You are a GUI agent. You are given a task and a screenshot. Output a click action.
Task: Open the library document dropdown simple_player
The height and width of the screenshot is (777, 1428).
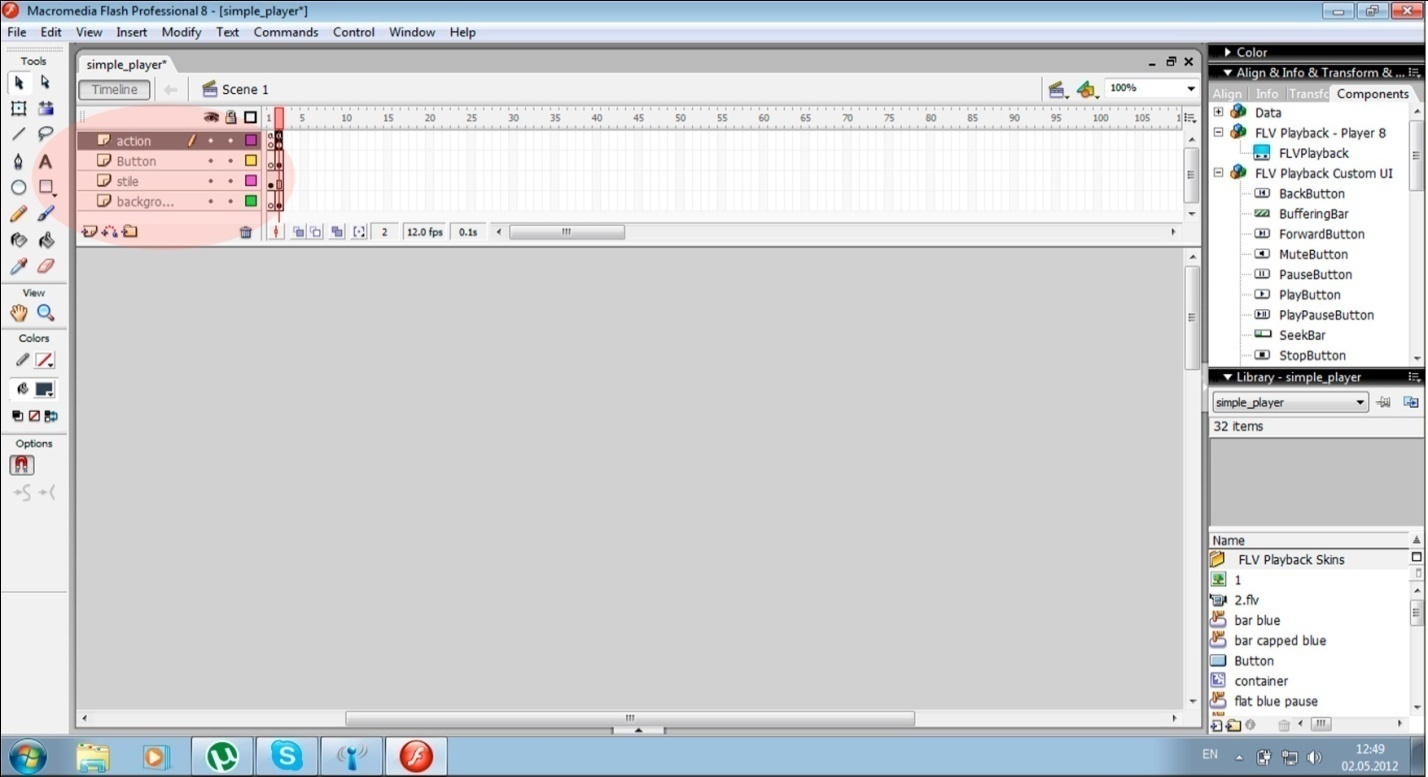1290,402
